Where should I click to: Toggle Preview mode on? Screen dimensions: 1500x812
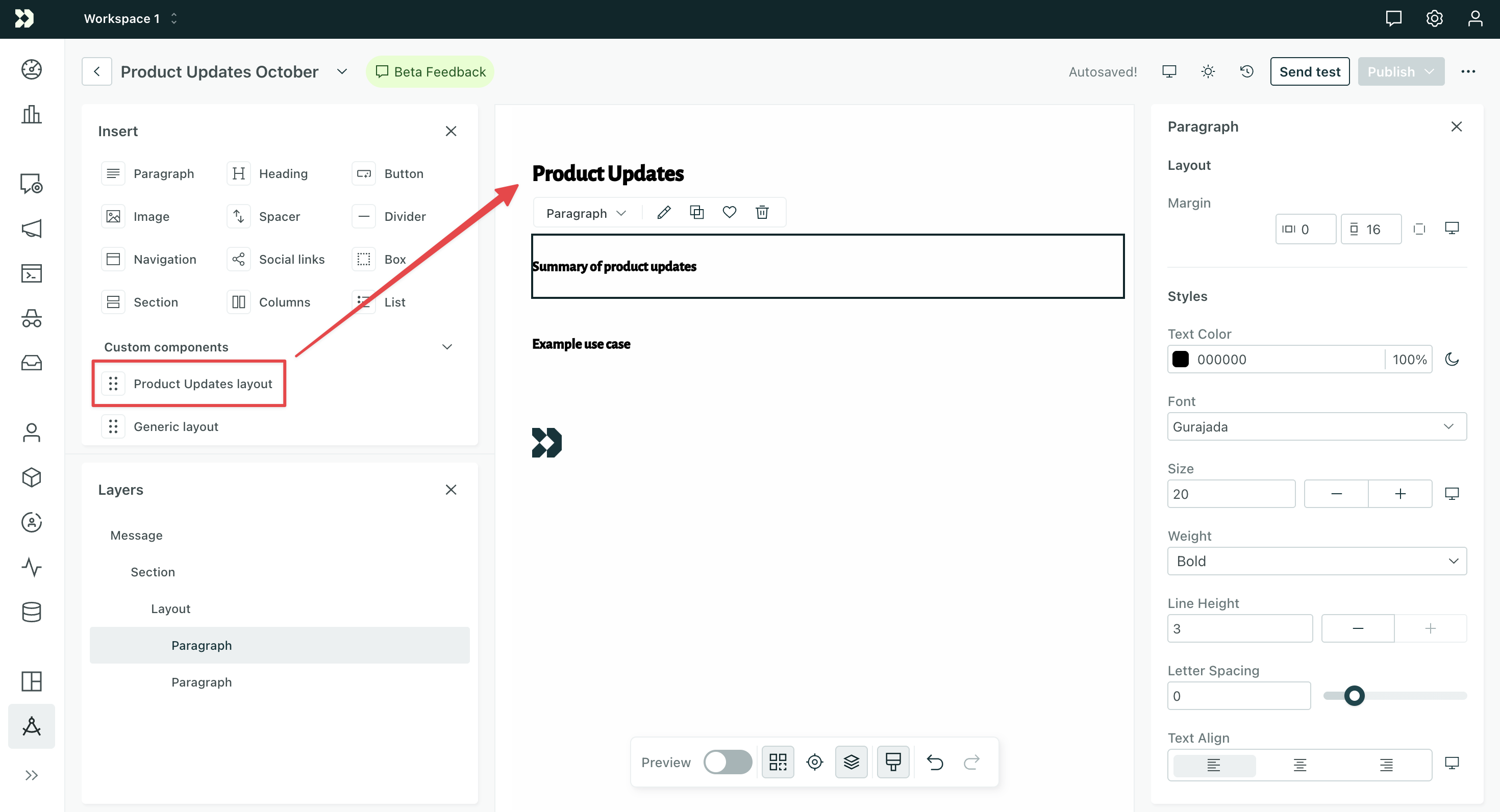click(x=727, y=762)
